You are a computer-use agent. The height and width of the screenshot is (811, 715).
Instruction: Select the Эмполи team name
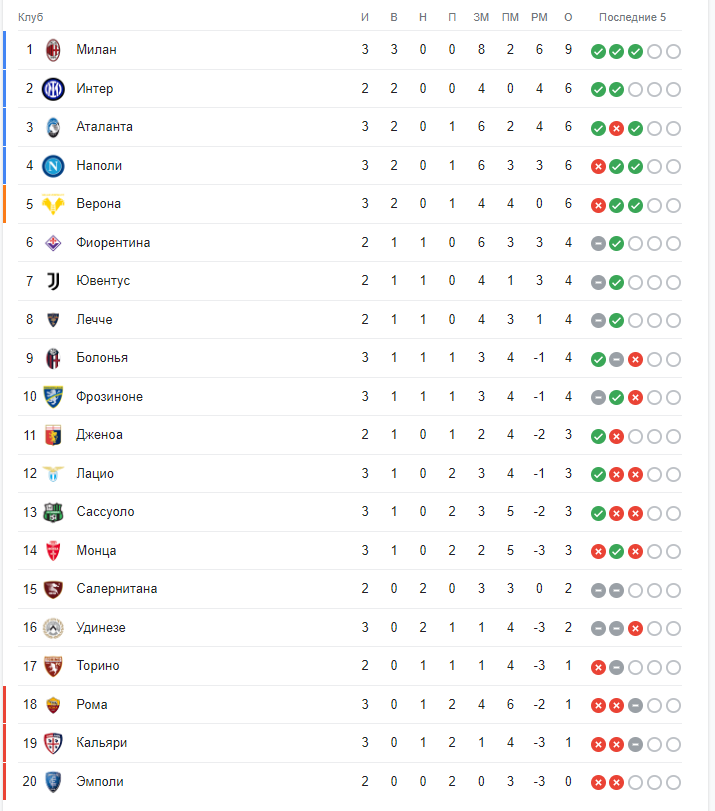pos(100,782)
